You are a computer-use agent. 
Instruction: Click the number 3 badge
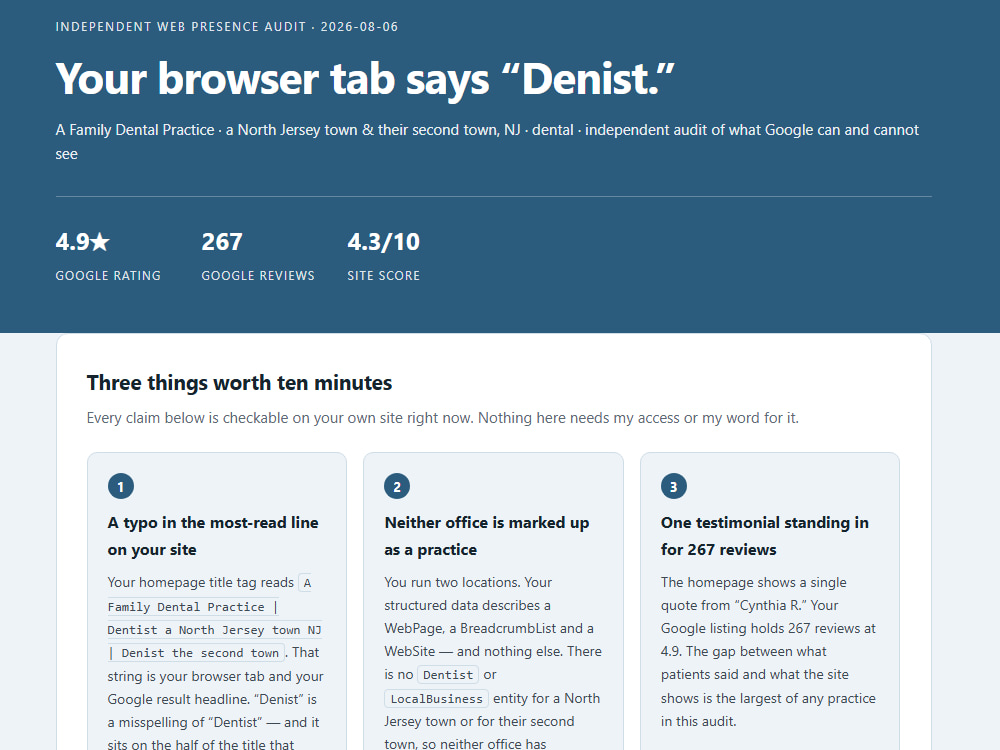pyautogui.click(x=673, y=486)
